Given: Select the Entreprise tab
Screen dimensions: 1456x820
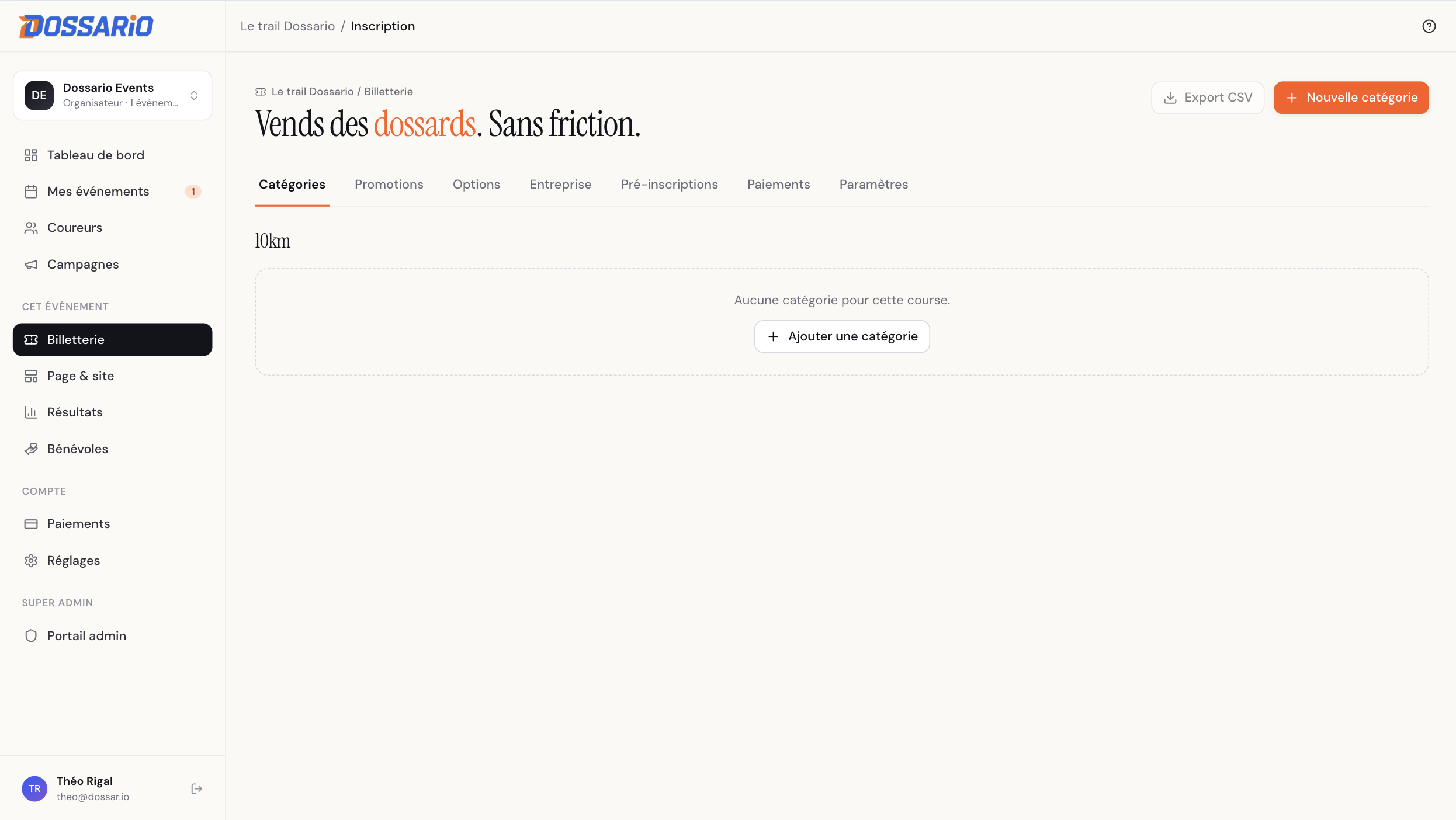Looking at the screenshot, I should pos(561,185).
